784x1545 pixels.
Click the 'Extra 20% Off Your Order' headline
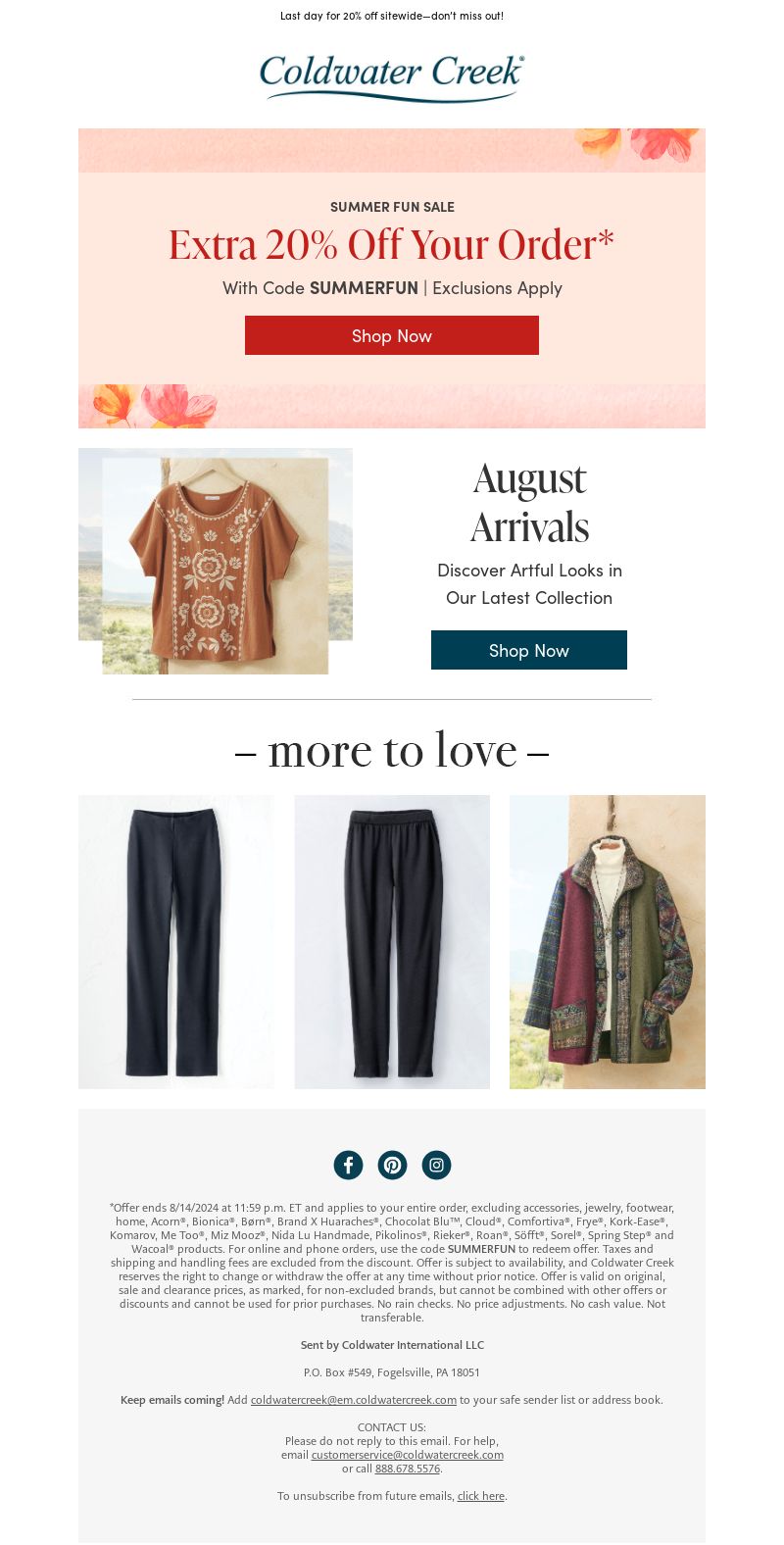coord(392,245)
